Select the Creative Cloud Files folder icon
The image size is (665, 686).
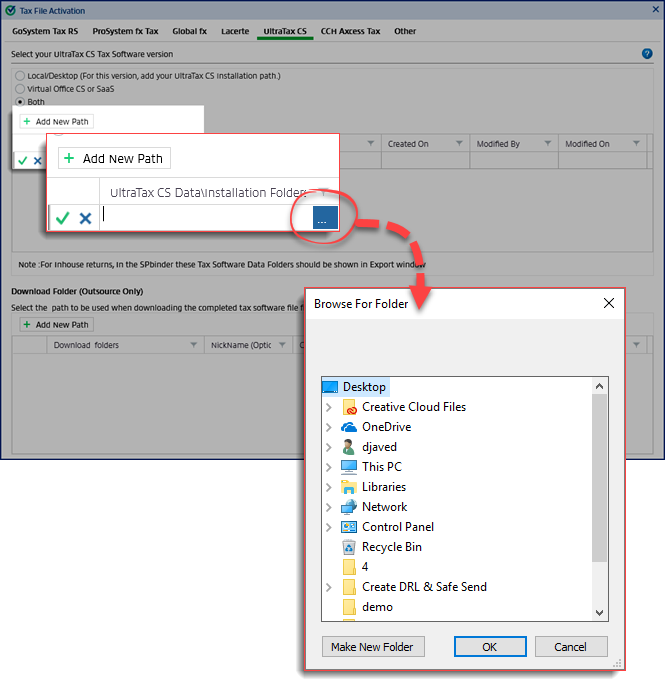pyautogui.click(x=349, y=407)
